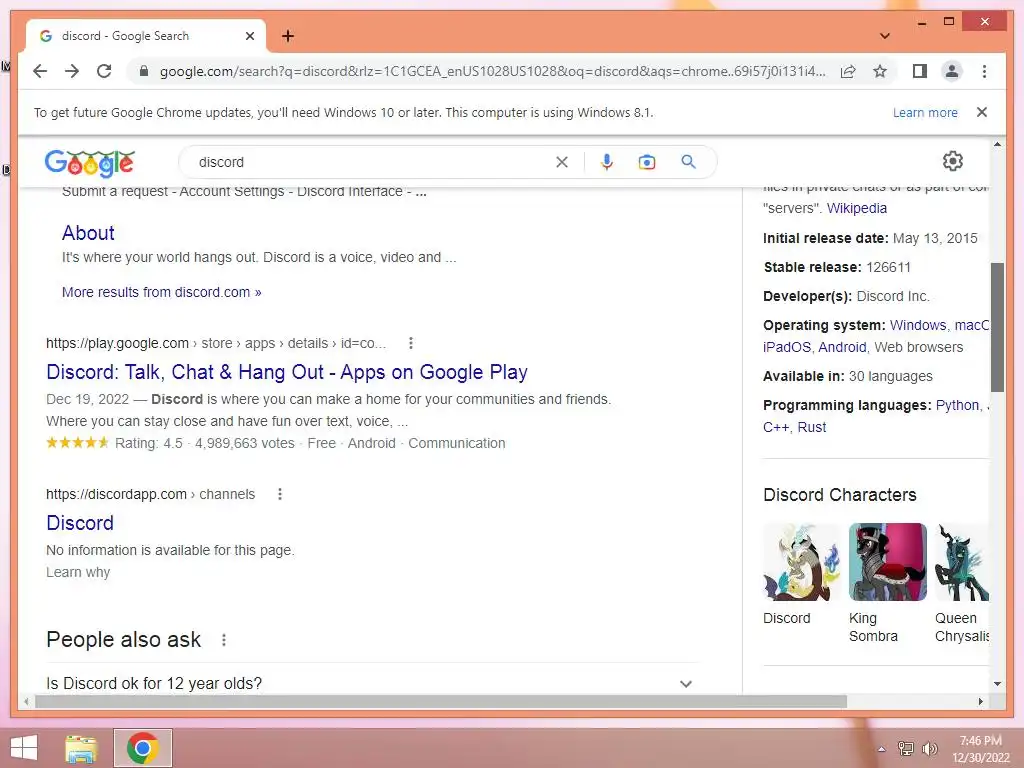Viewport: 1024px width, 768px height.
Task: Select the Queen Chrysalis character thumbnail
Action: click(962, 562)
